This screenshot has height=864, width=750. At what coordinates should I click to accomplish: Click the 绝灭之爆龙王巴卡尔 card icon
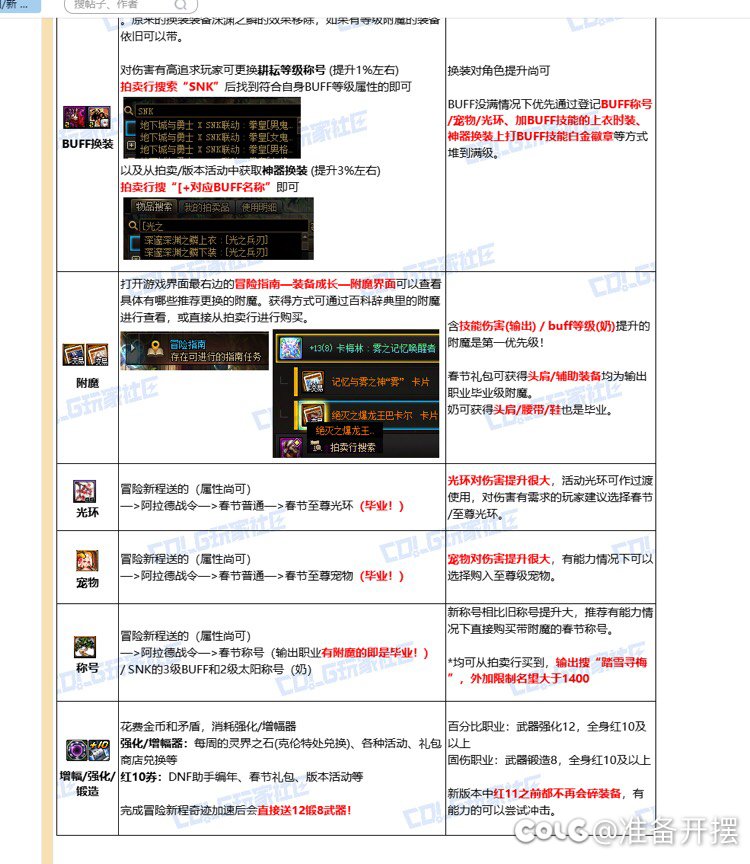pos(312,414)
